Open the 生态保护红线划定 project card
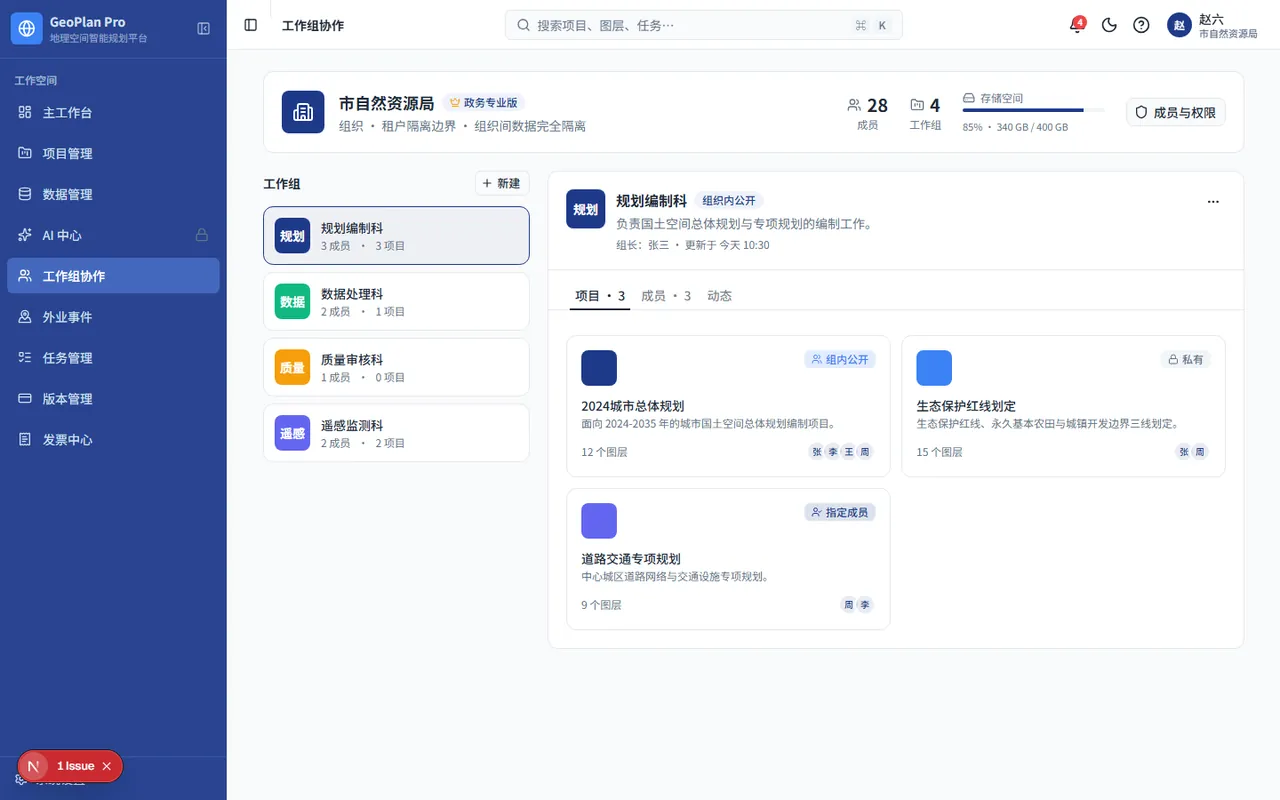The width and height of the screenshot is (1280, 800). (1063, 406)
